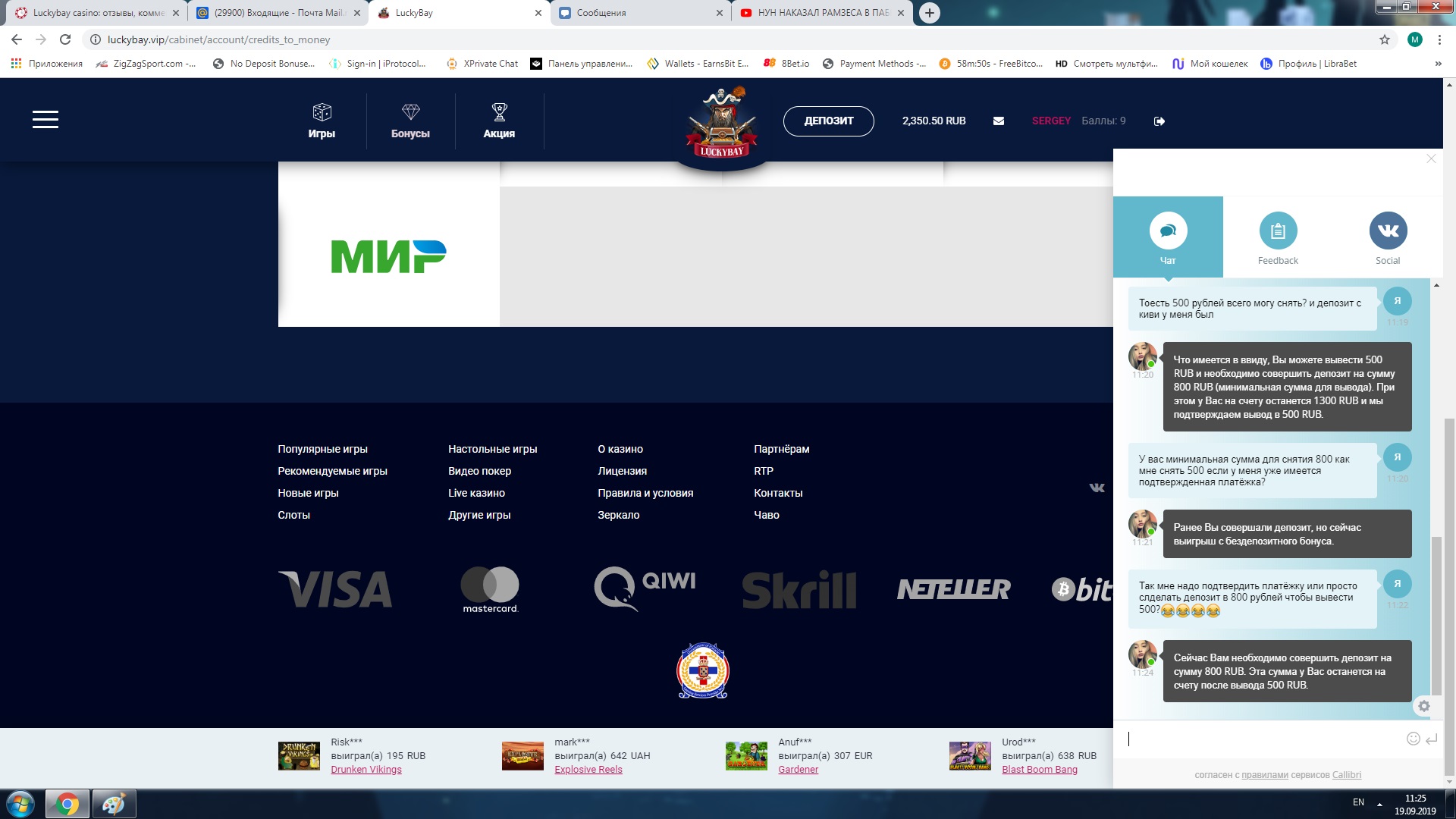
Task: Reload the page
Action: 65,39
